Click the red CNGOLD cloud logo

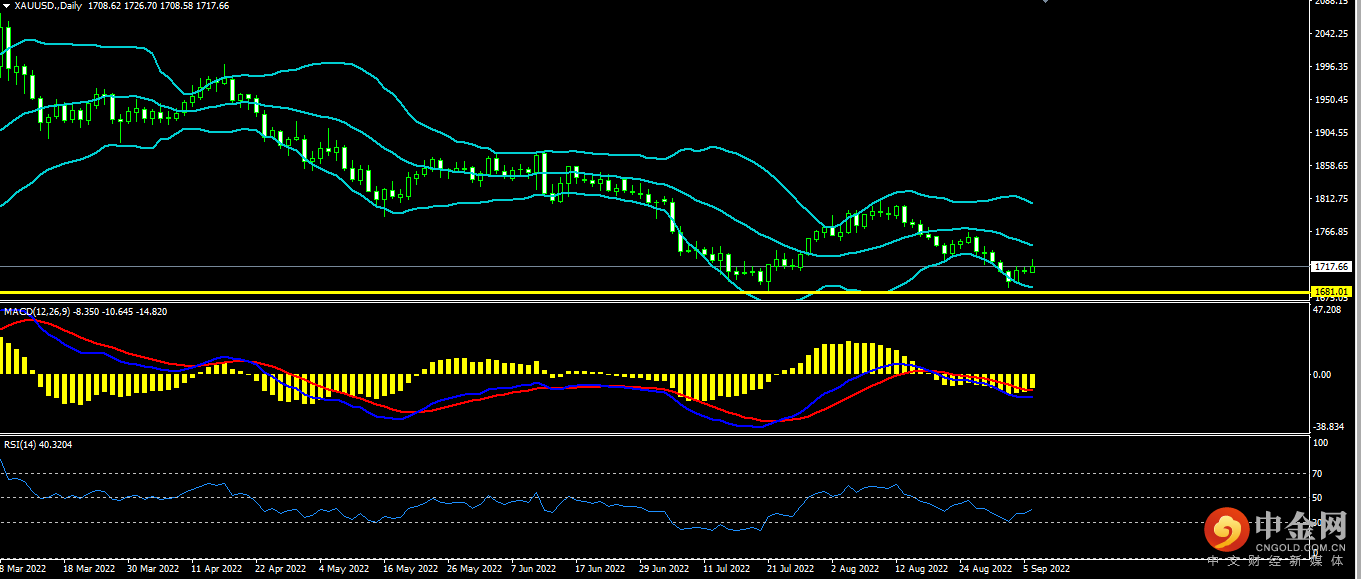1228,531
